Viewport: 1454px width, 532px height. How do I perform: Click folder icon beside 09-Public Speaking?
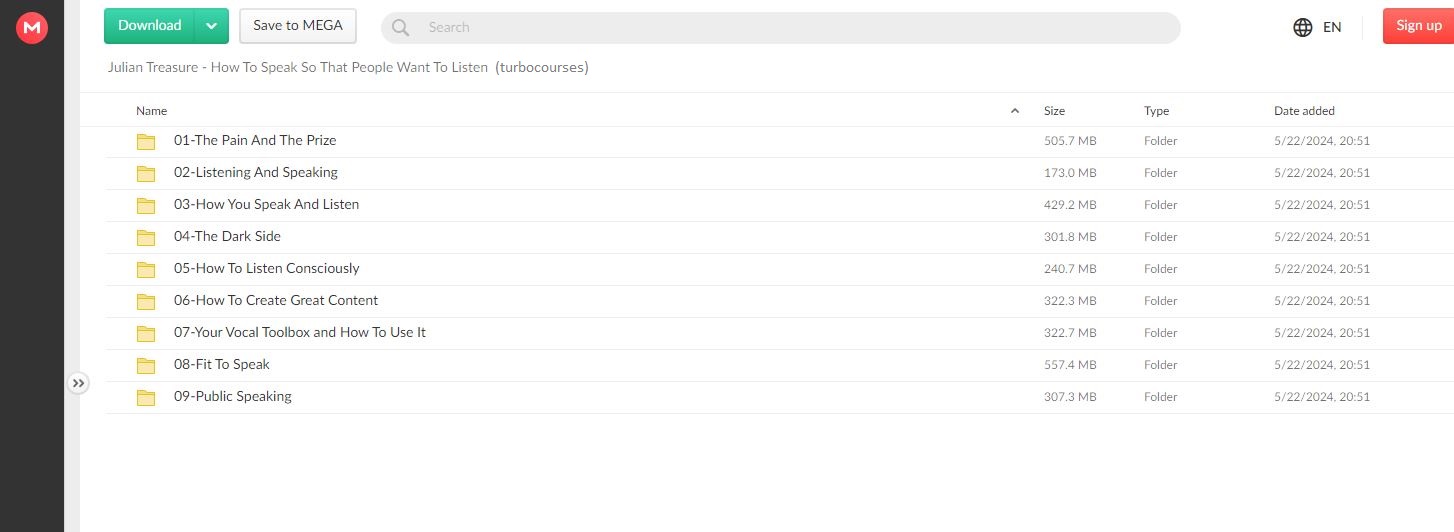coord(146,397)
